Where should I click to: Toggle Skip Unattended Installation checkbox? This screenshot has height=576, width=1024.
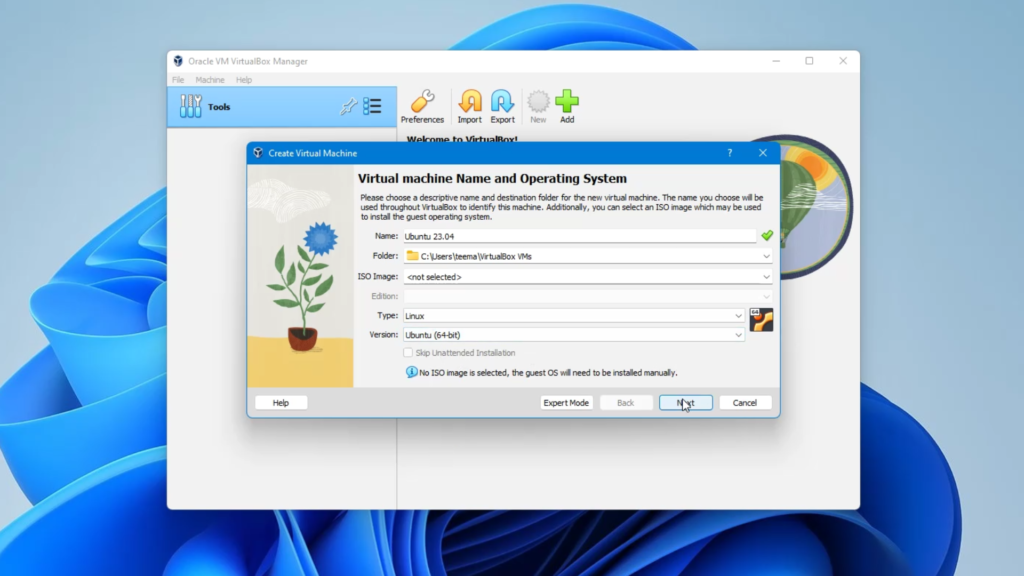[x=408, y=353]
